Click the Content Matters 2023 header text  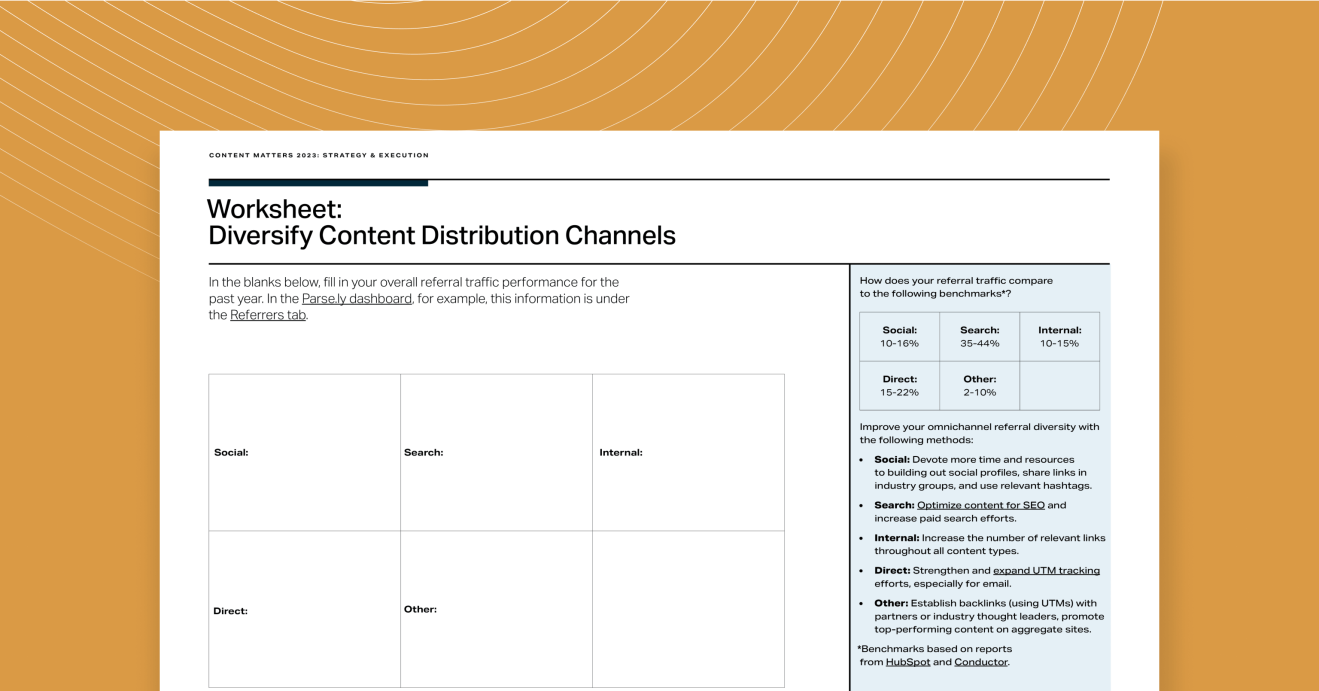click(x=319, y=156)
